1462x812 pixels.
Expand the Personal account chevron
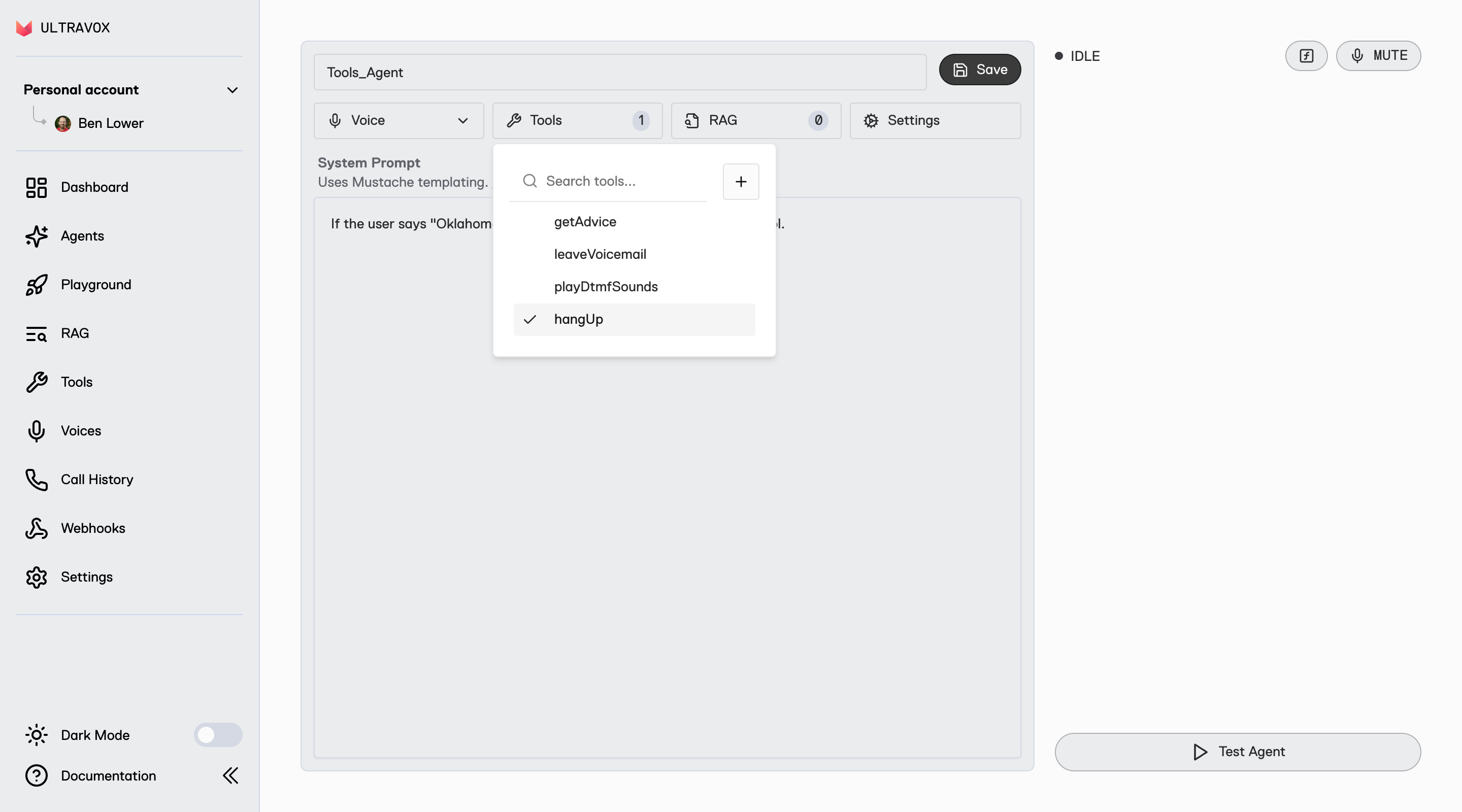[232, 90]
